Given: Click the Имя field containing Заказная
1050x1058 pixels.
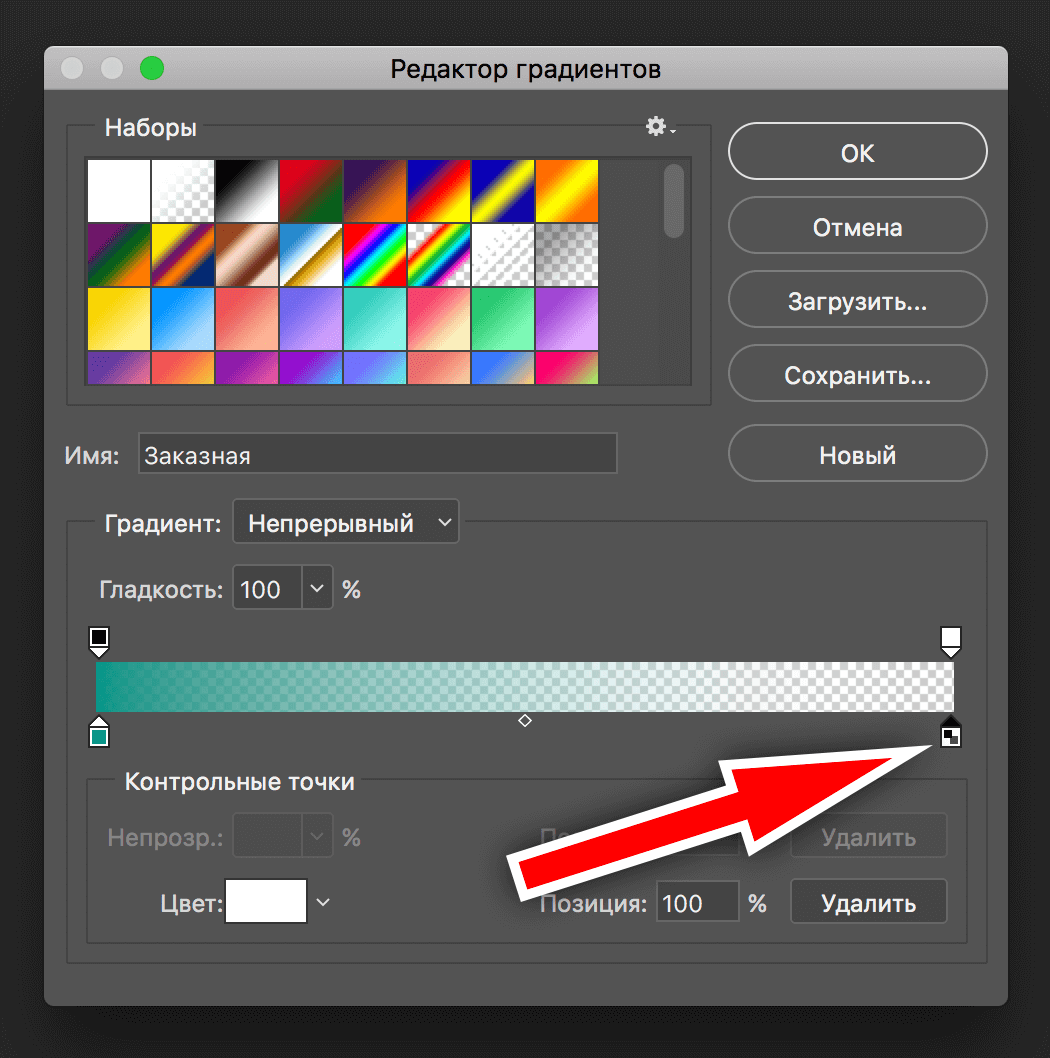Looking at the screenshot, I should pos(377,455).
